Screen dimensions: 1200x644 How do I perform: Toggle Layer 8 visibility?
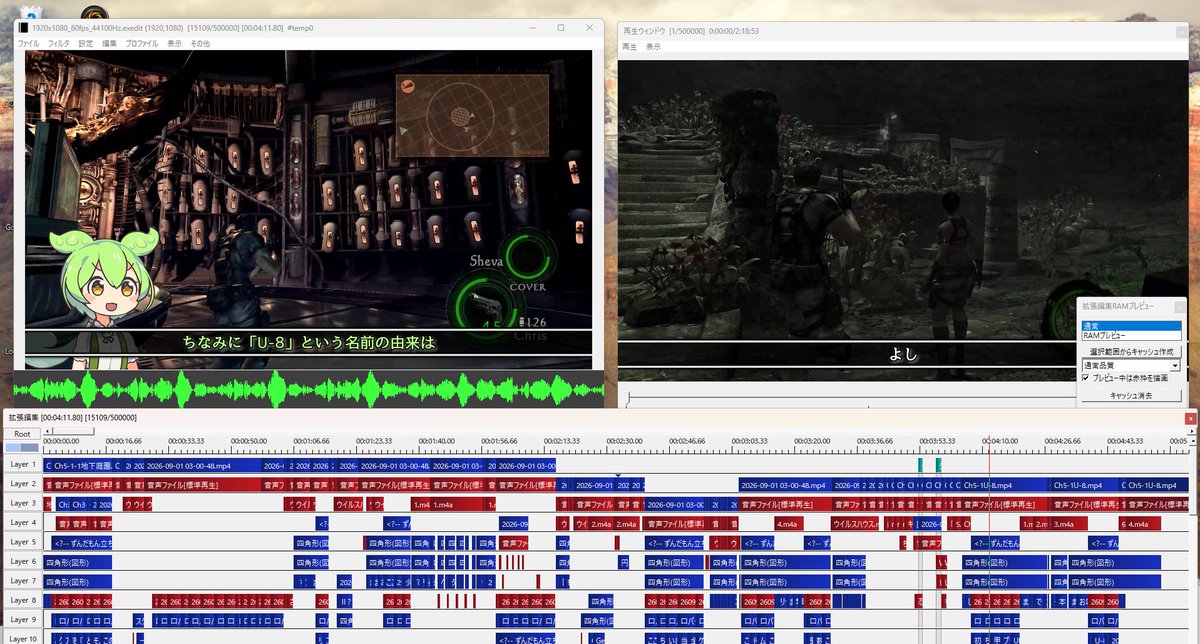pos(21,601)
